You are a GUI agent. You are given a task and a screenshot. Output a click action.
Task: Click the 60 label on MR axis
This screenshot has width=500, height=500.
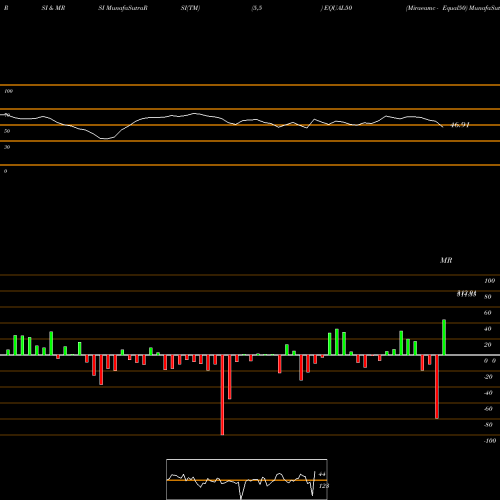coord(488,313)
